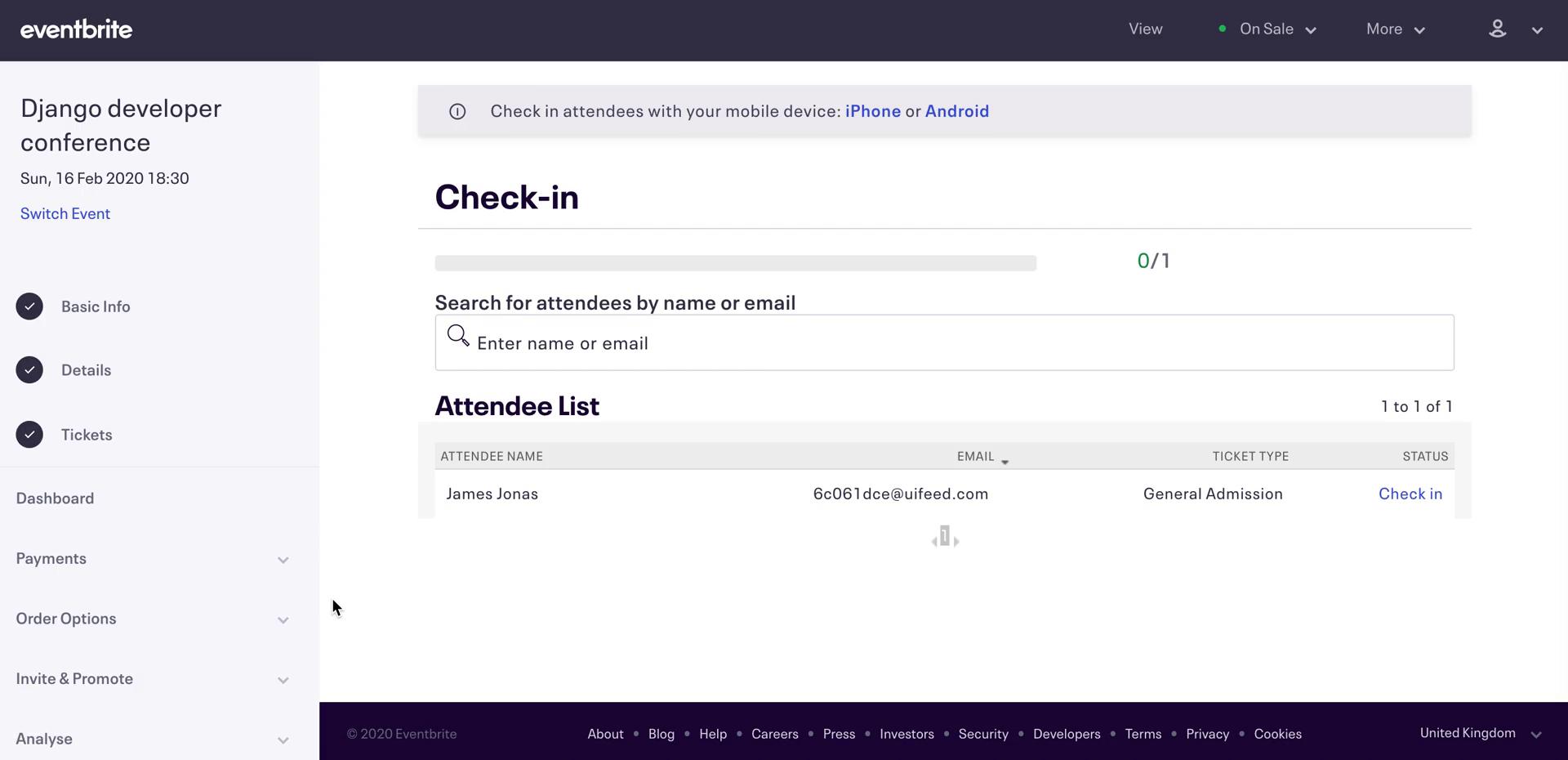This screenshot has width=1568, height=760.
Task: Open the Cookies footer link
Action: point(1277,734)
